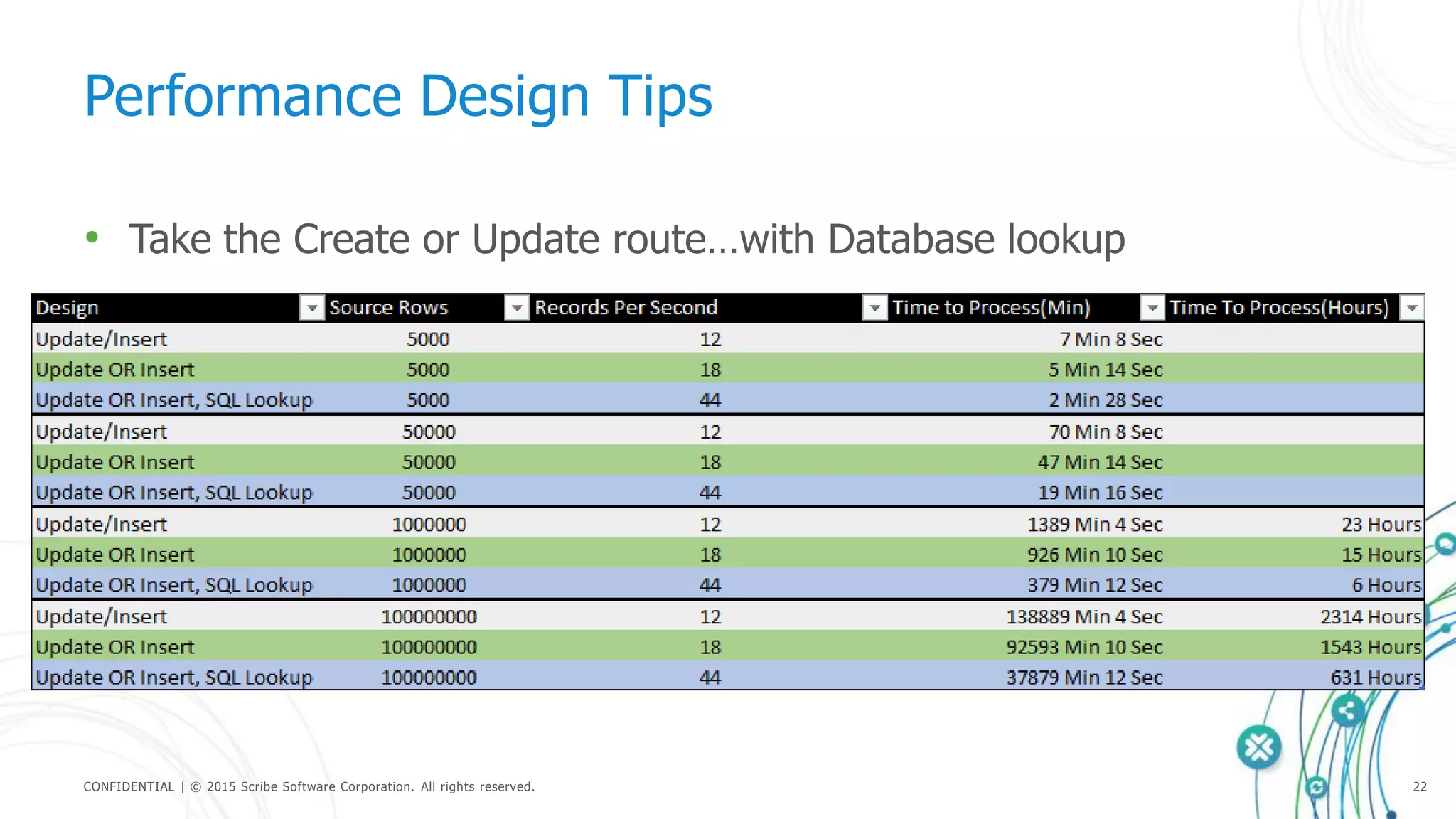Open the Design column filter dropdown
This screenshot has height=819, width=1456.
(311, 308)
